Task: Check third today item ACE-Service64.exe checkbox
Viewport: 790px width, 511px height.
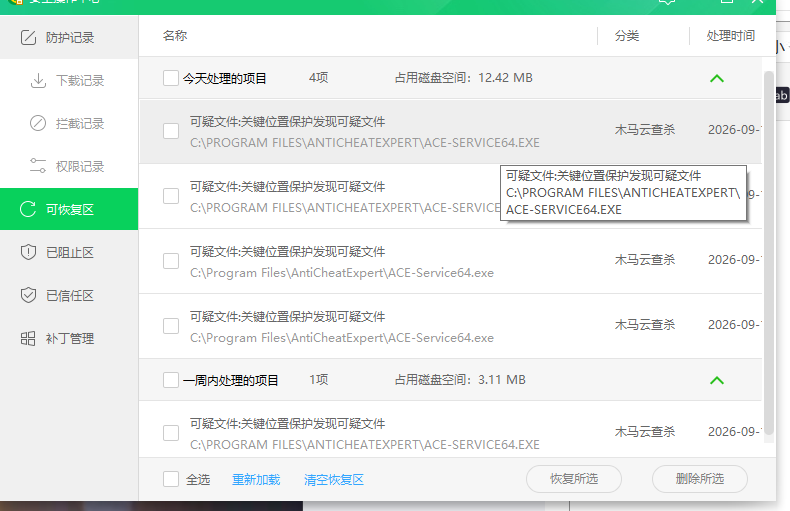Action: pyautogui.click(x=171, y=261)
